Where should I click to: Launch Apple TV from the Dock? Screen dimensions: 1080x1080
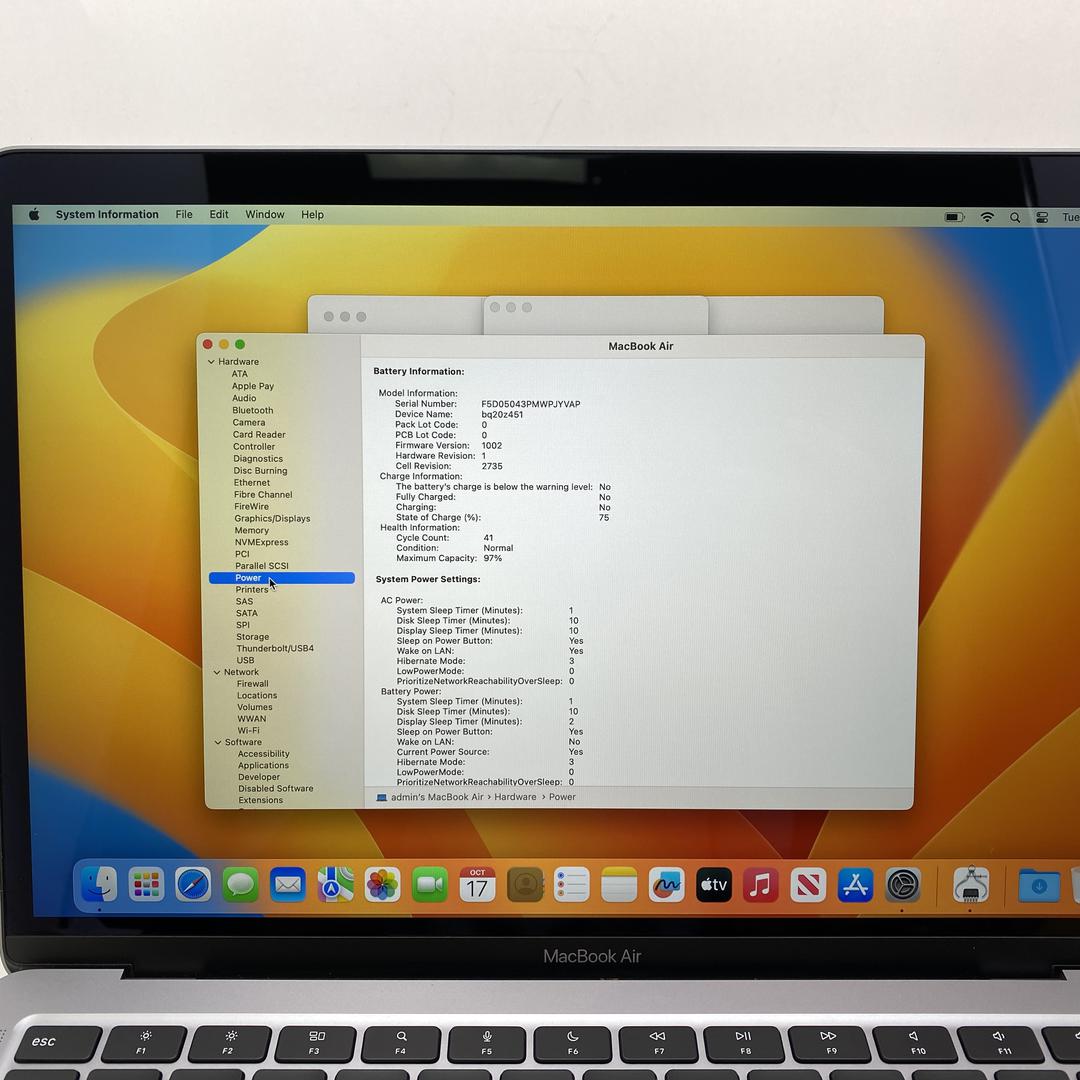(714, 884)
